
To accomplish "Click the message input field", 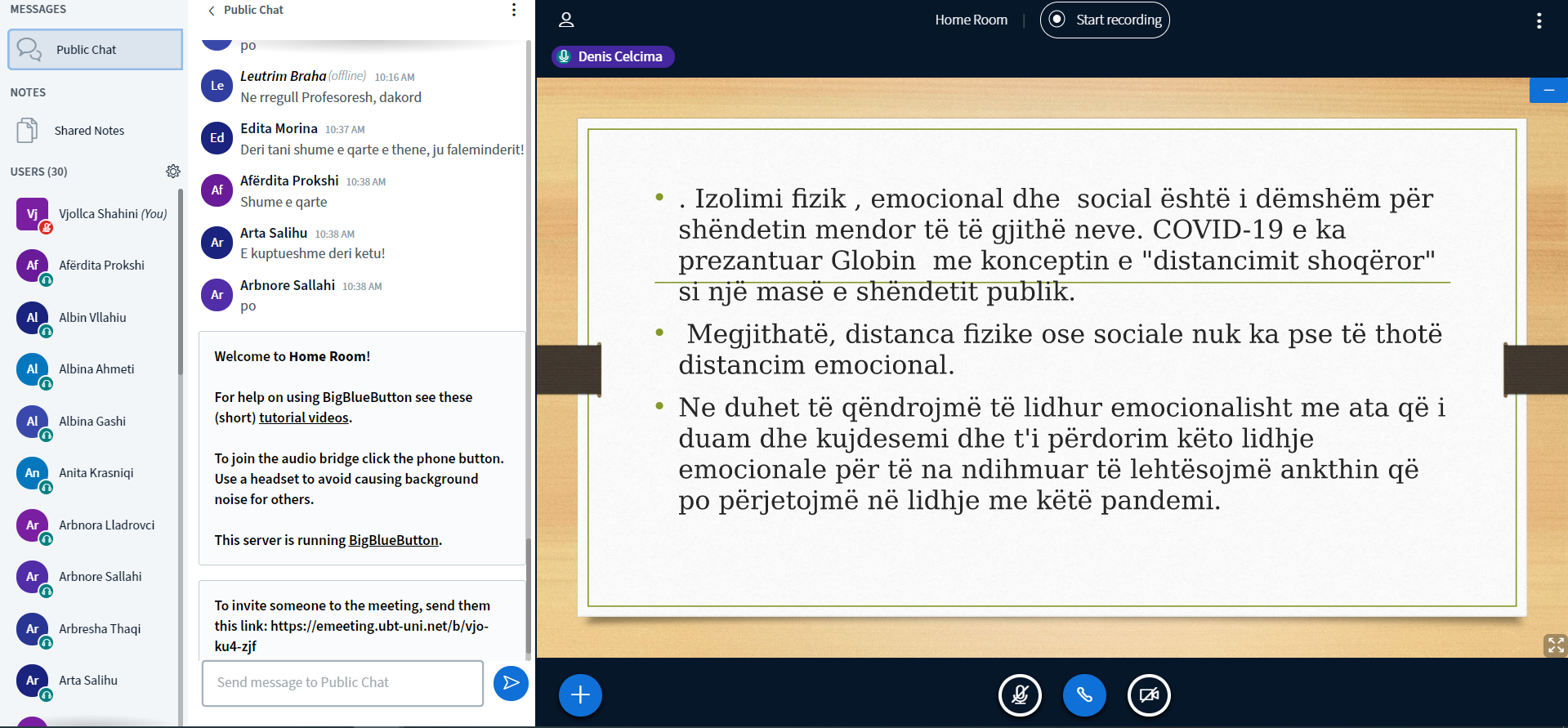I will tap(342, 683).
